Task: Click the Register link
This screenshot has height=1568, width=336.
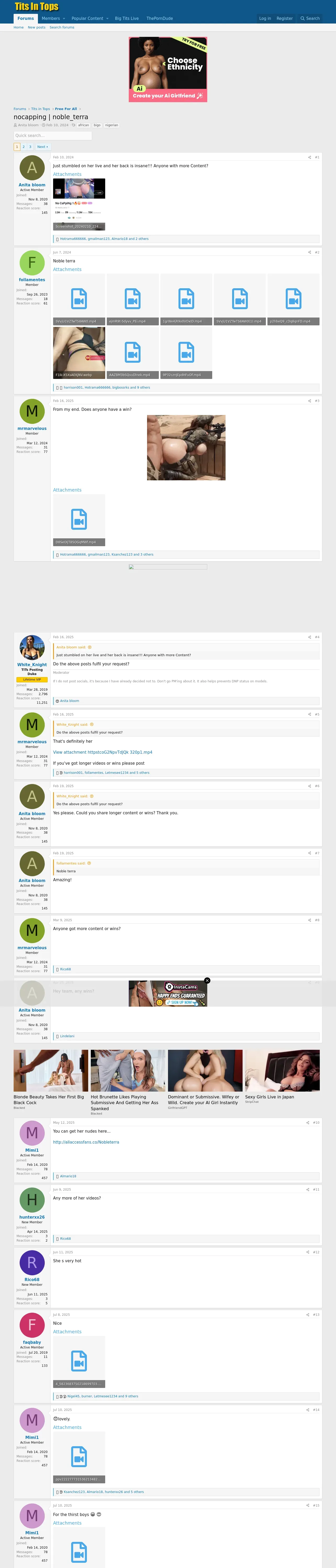Action: (284, 18)
